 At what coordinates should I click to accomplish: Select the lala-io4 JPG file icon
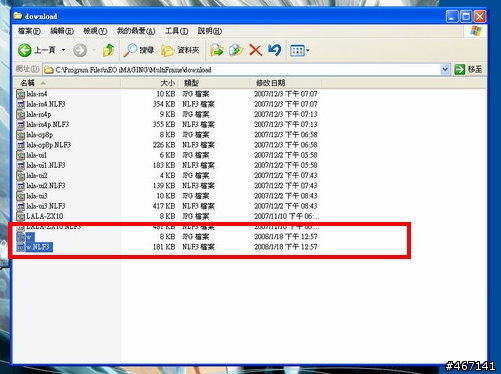(x=21, y=94)
